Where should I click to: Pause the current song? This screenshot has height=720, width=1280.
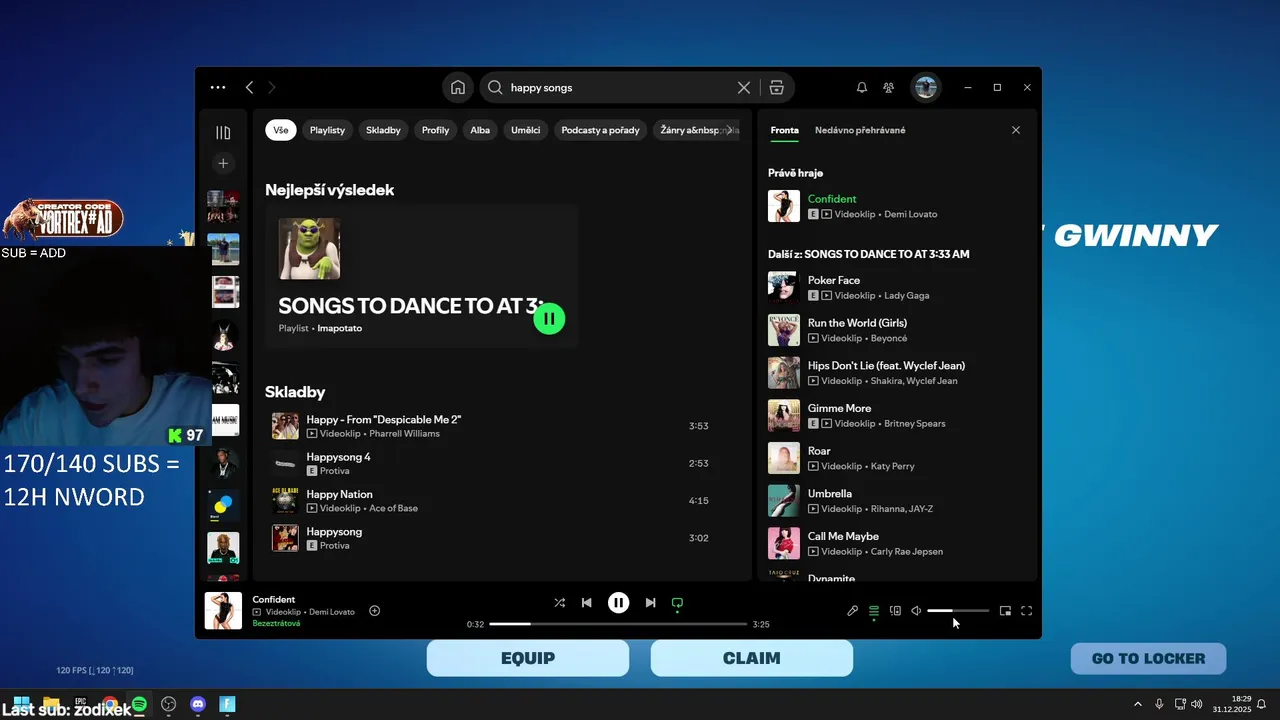coord(619,603)
